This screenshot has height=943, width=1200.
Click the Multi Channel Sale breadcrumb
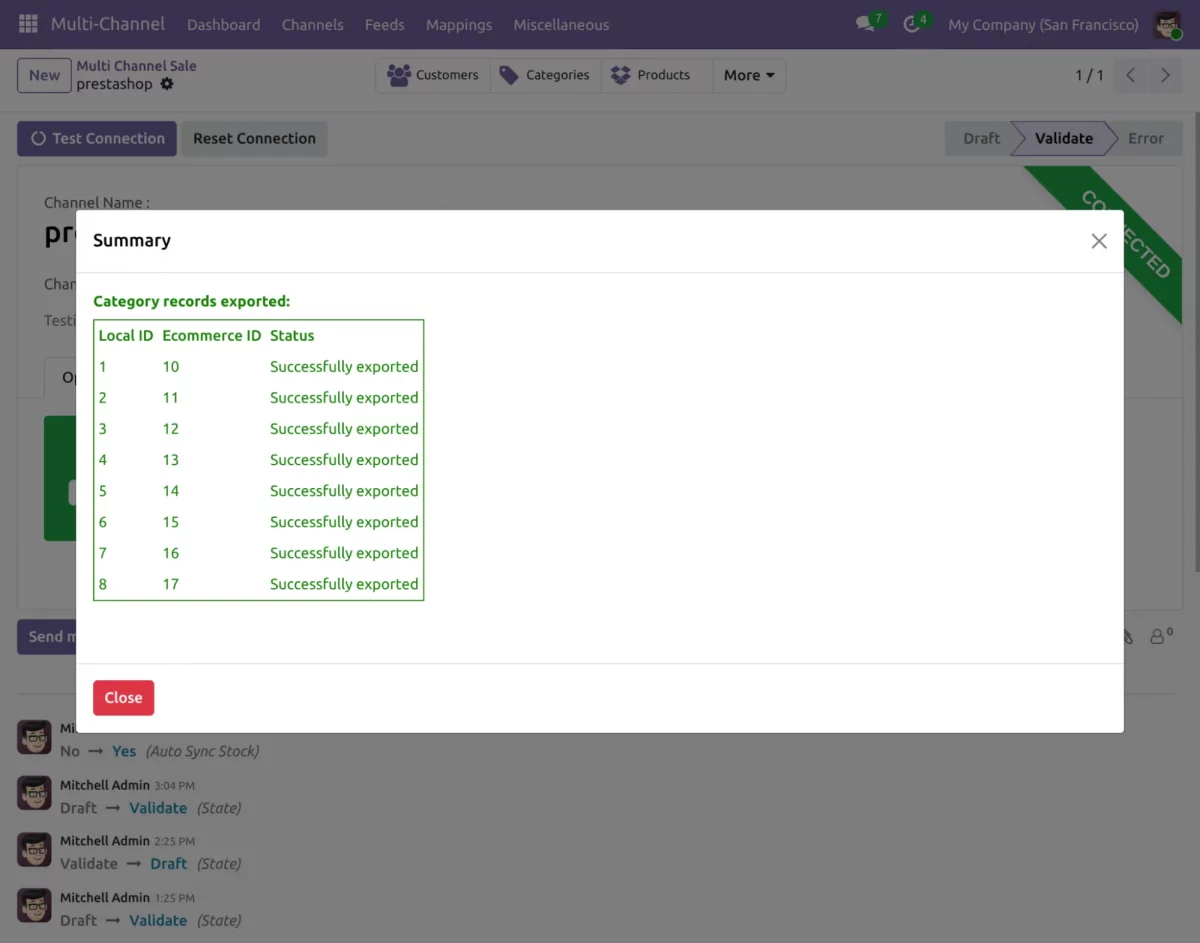pyautogui.click(x=136, y=66)
